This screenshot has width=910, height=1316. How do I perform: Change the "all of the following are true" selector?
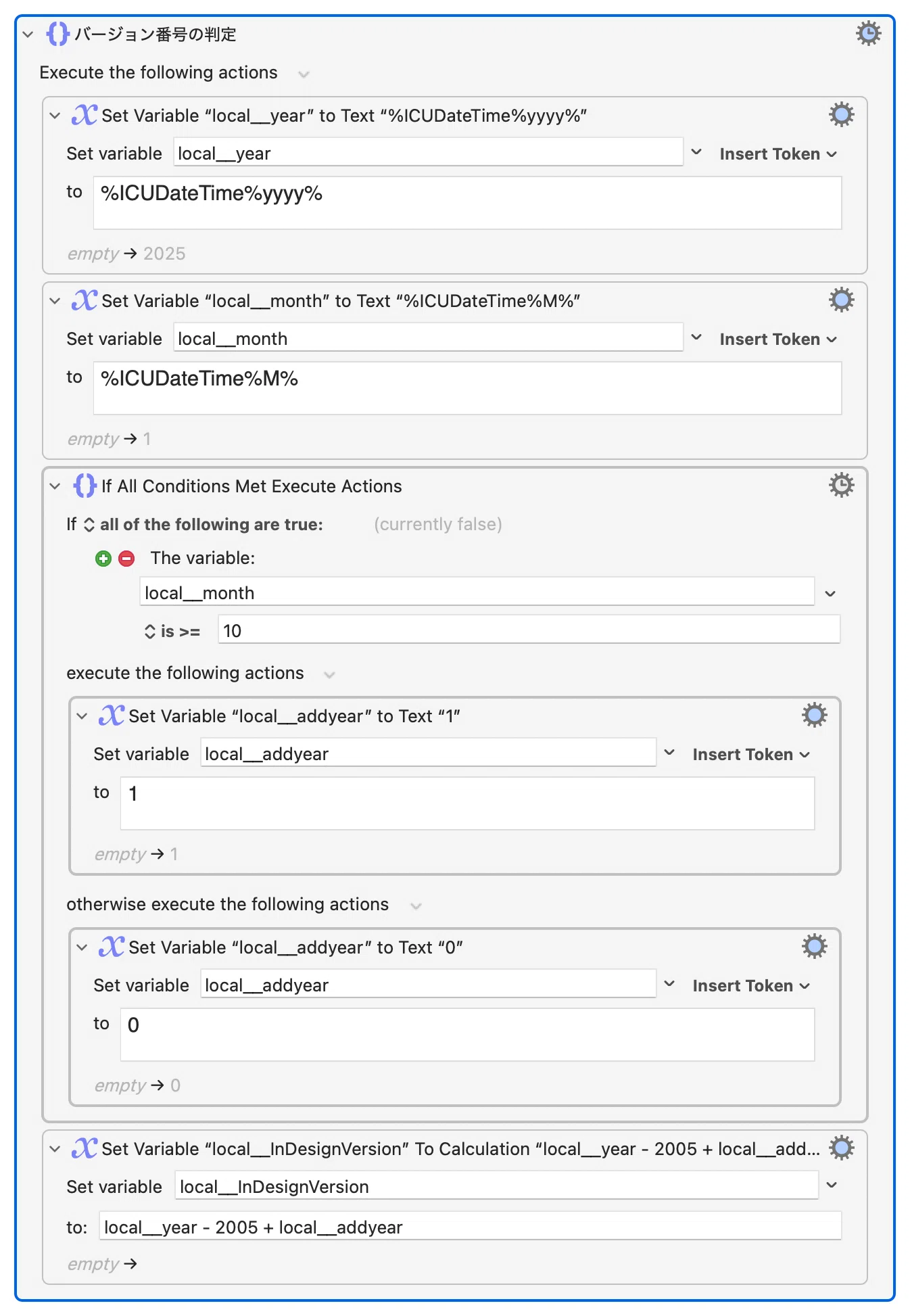point(204,525)
